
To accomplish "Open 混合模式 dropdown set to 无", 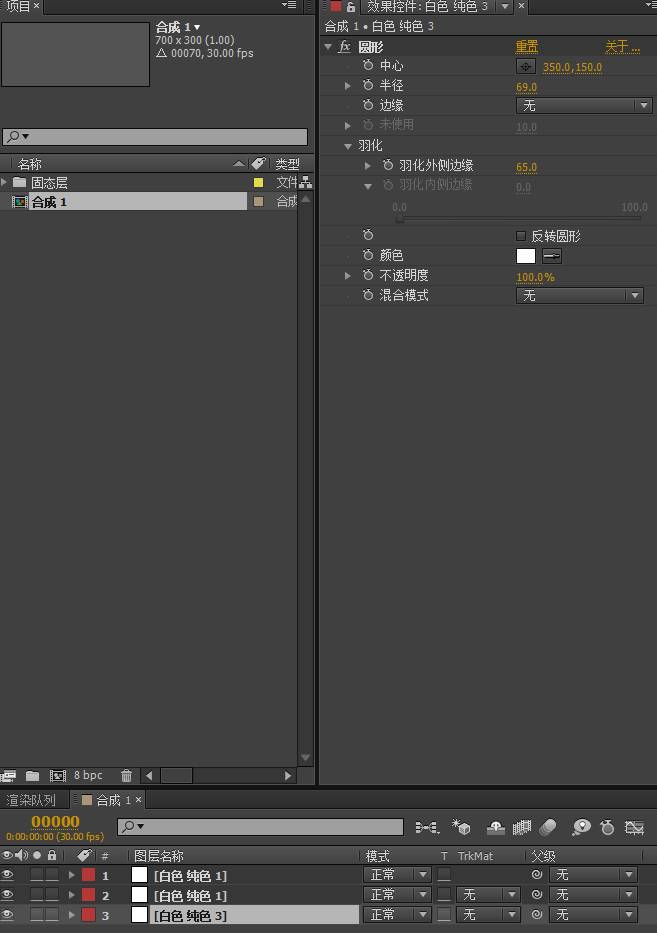I will click(x=580, y=295).
